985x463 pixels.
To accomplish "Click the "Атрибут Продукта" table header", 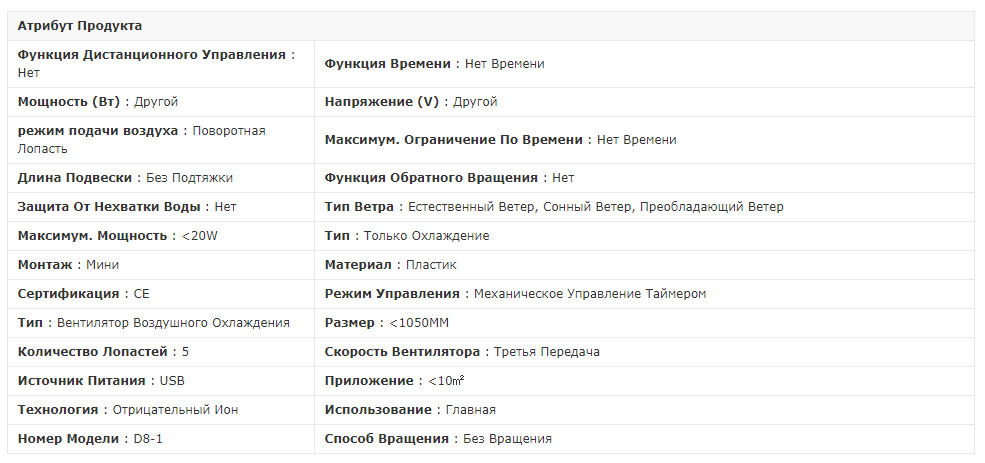I will point(80,25).
